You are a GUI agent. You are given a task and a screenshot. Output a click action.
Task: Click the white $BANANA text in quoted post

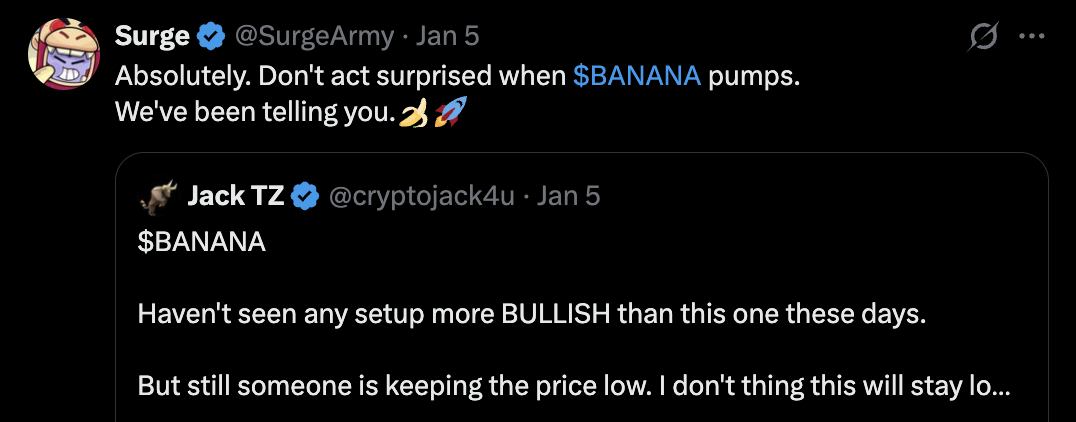(202, 242)
